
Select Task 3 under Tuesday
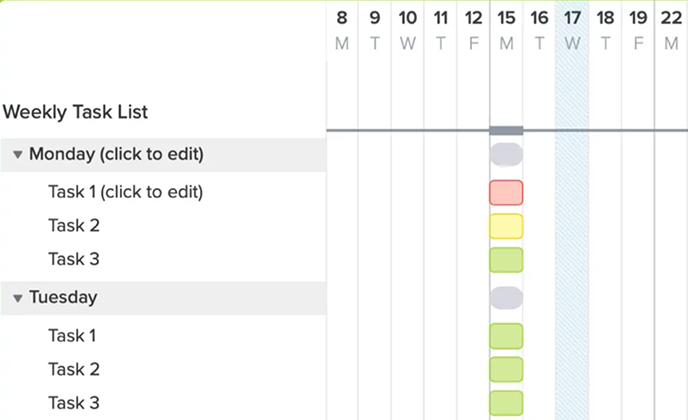[74, 404]
